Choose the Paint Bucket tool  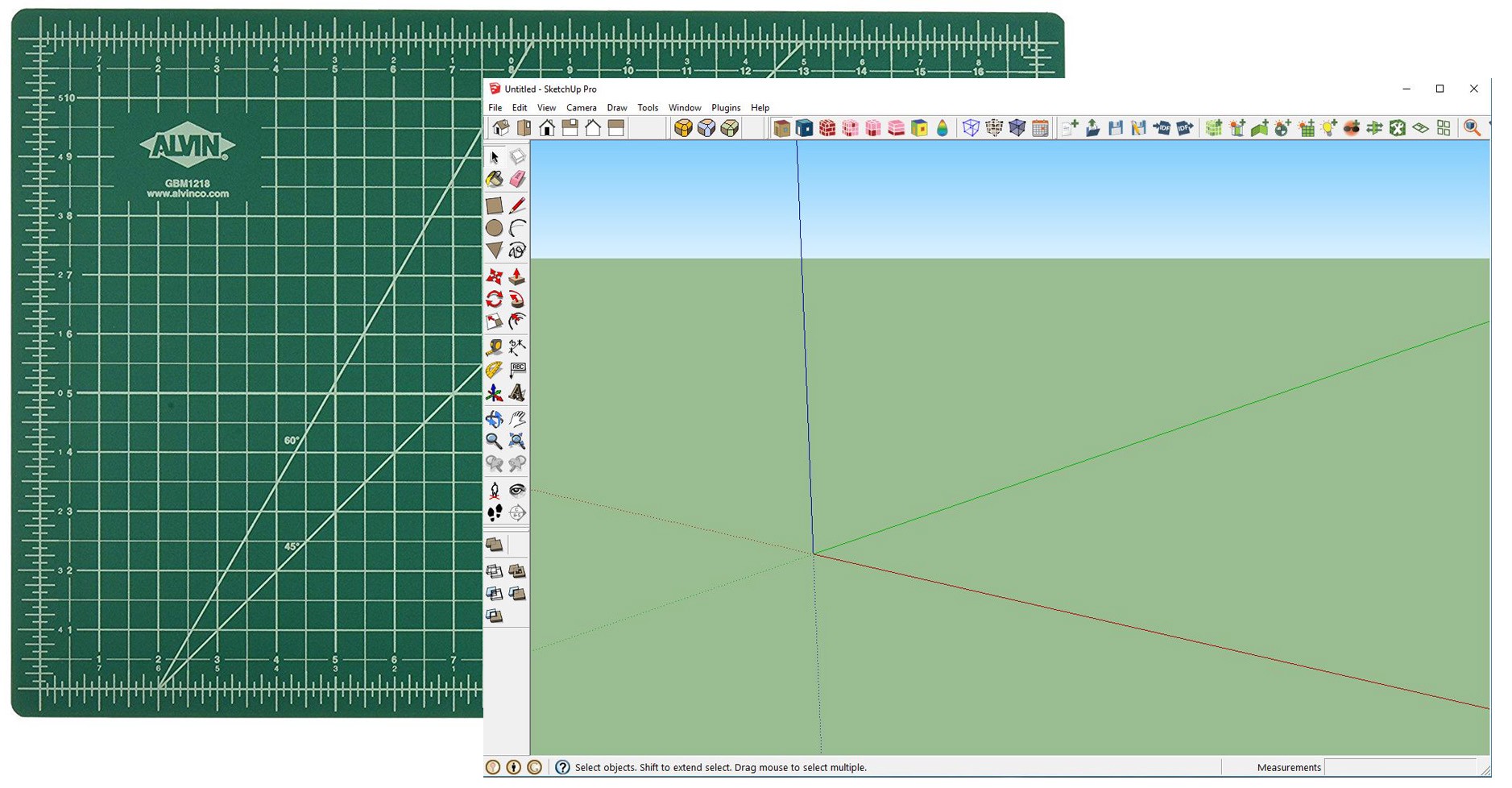point(495,180)
